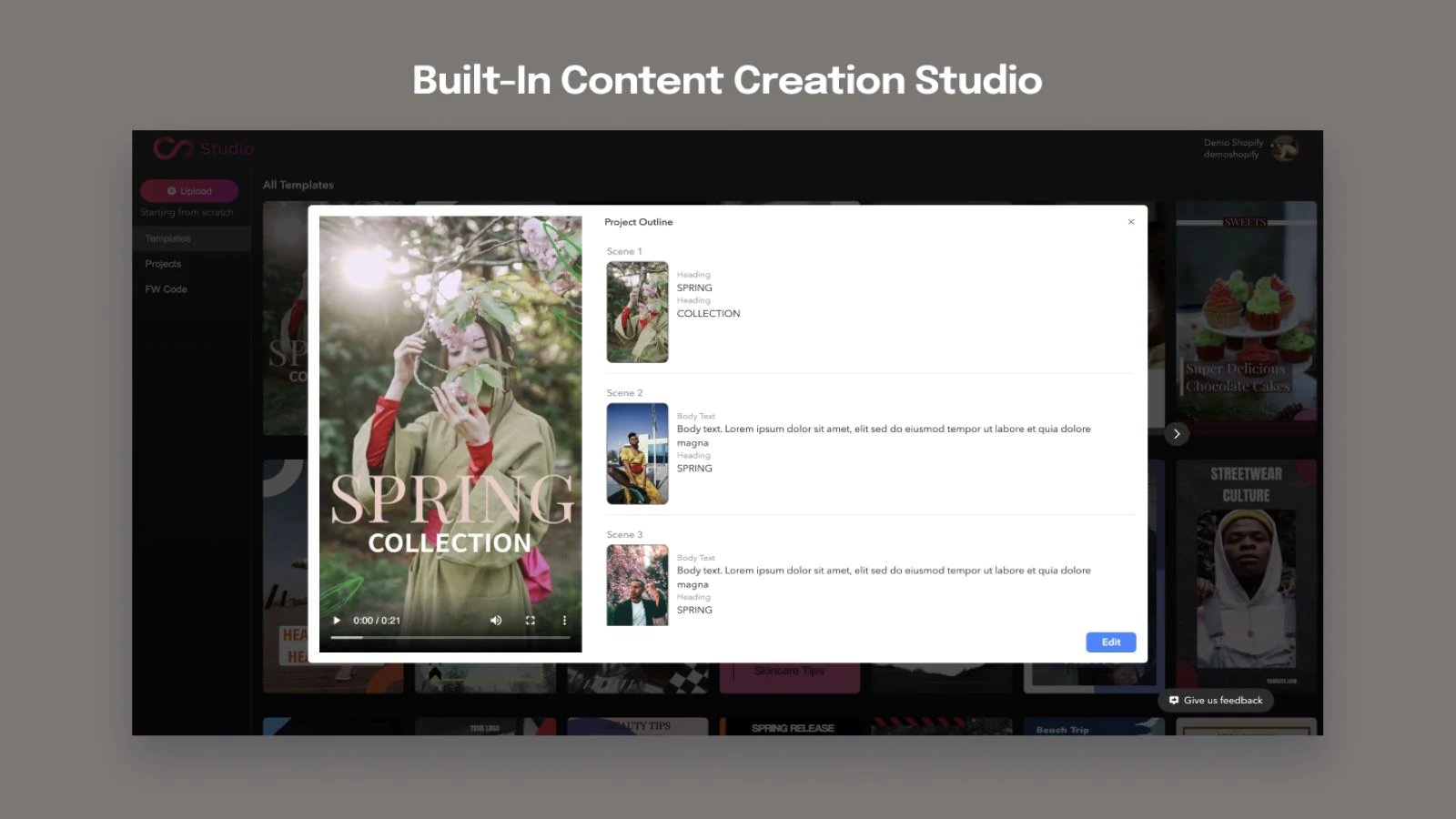
Task: Click Give us feedback button
Action: (x=1216, y=701)
